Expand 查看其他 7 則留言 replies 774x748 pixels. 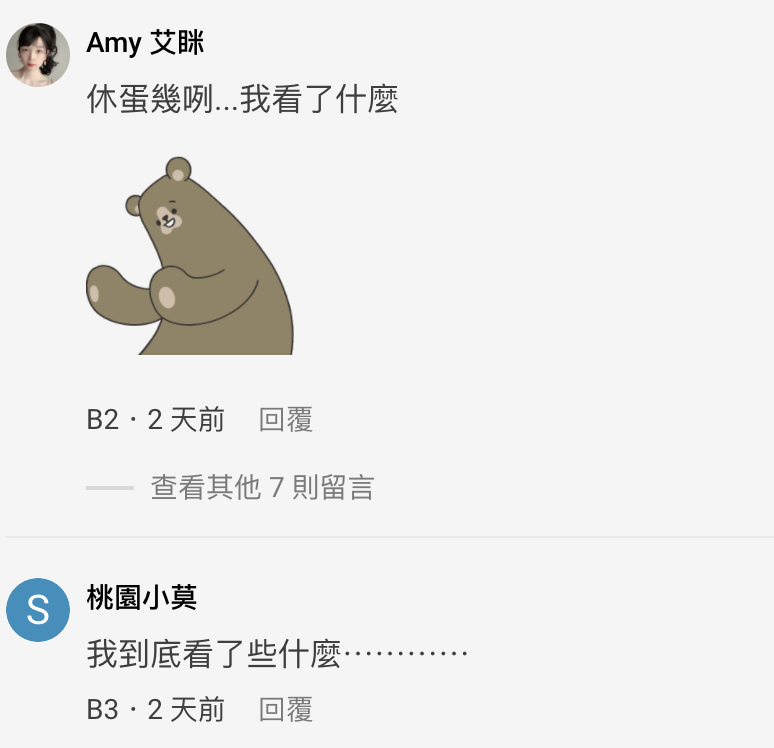click(x=263, y=487)
